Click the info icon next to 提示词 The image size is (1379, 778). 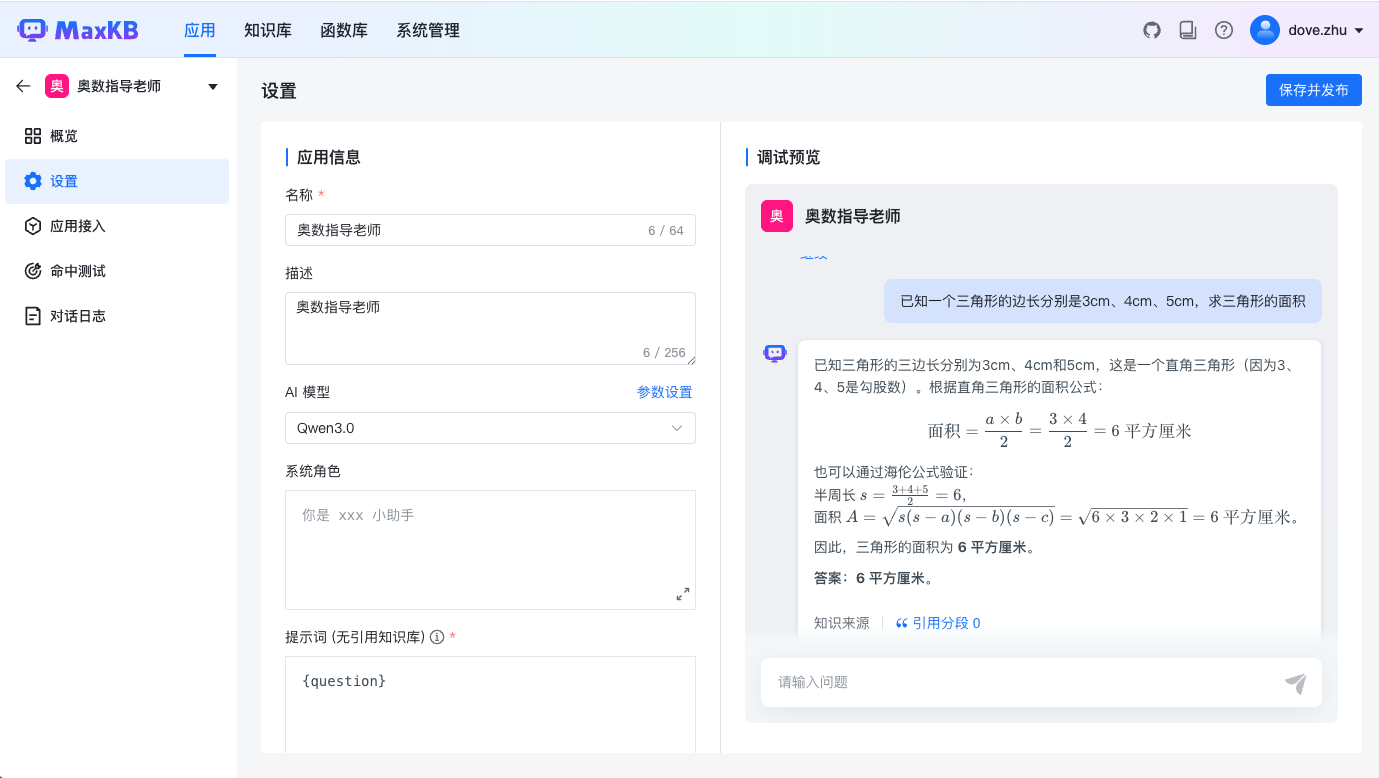tap(437, 637)
